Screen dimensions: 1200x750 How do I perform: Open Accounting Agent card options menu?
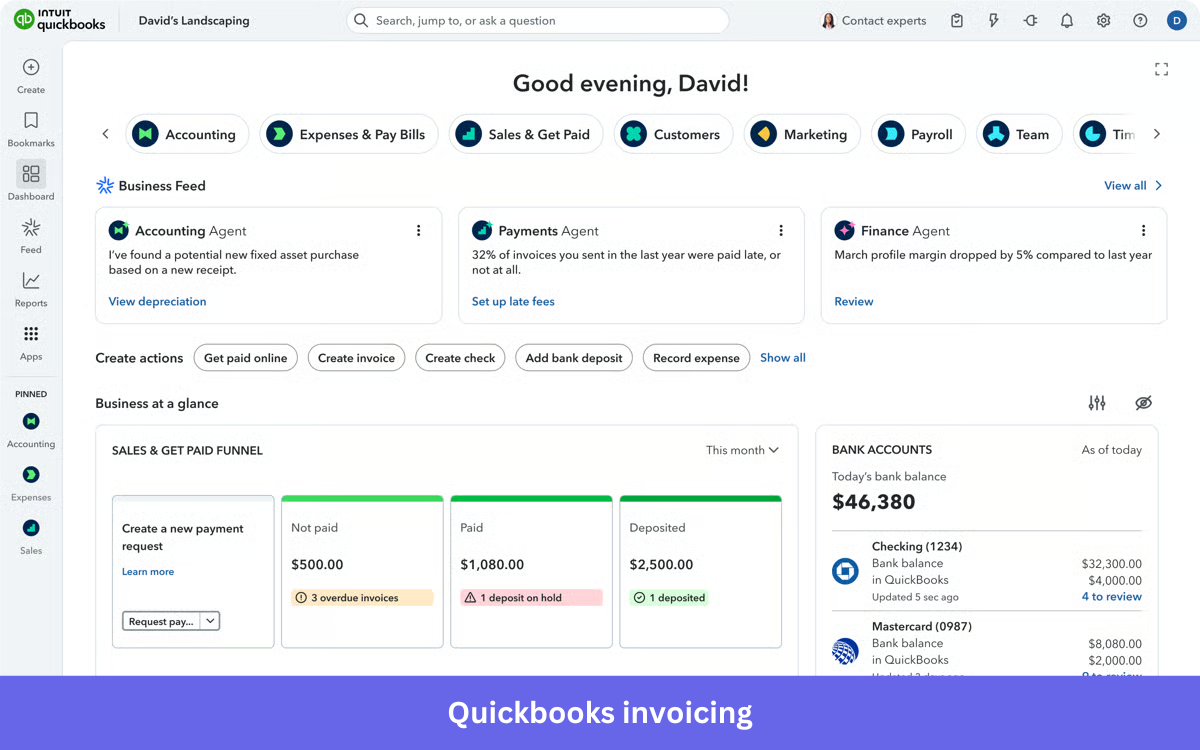tap(419, 230)
